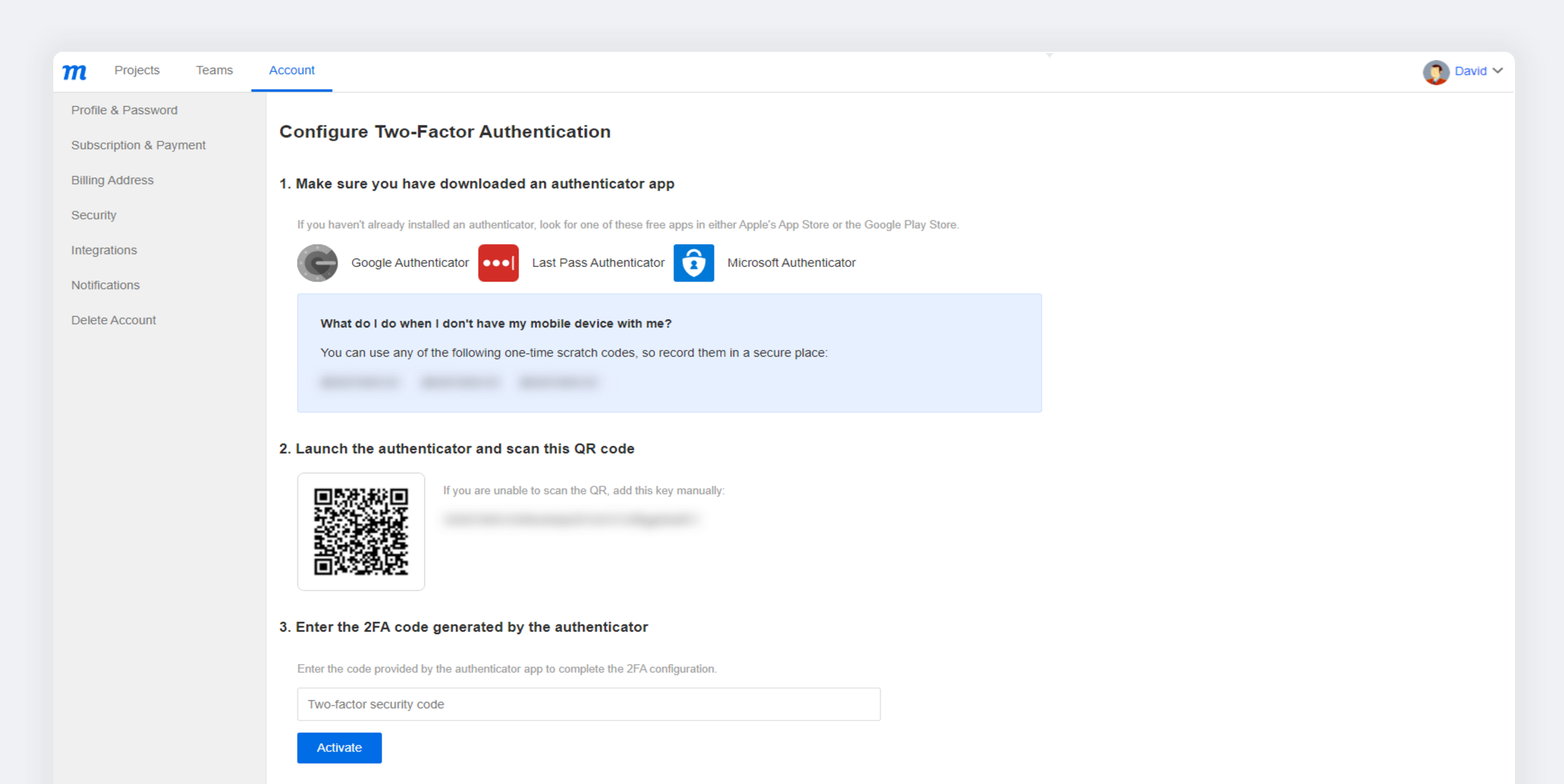The height and width of the screenshot is (784, 1564).
Task: Select the Google Authenticator app icon
Action: pyautogui.click(x=317, y=263)
